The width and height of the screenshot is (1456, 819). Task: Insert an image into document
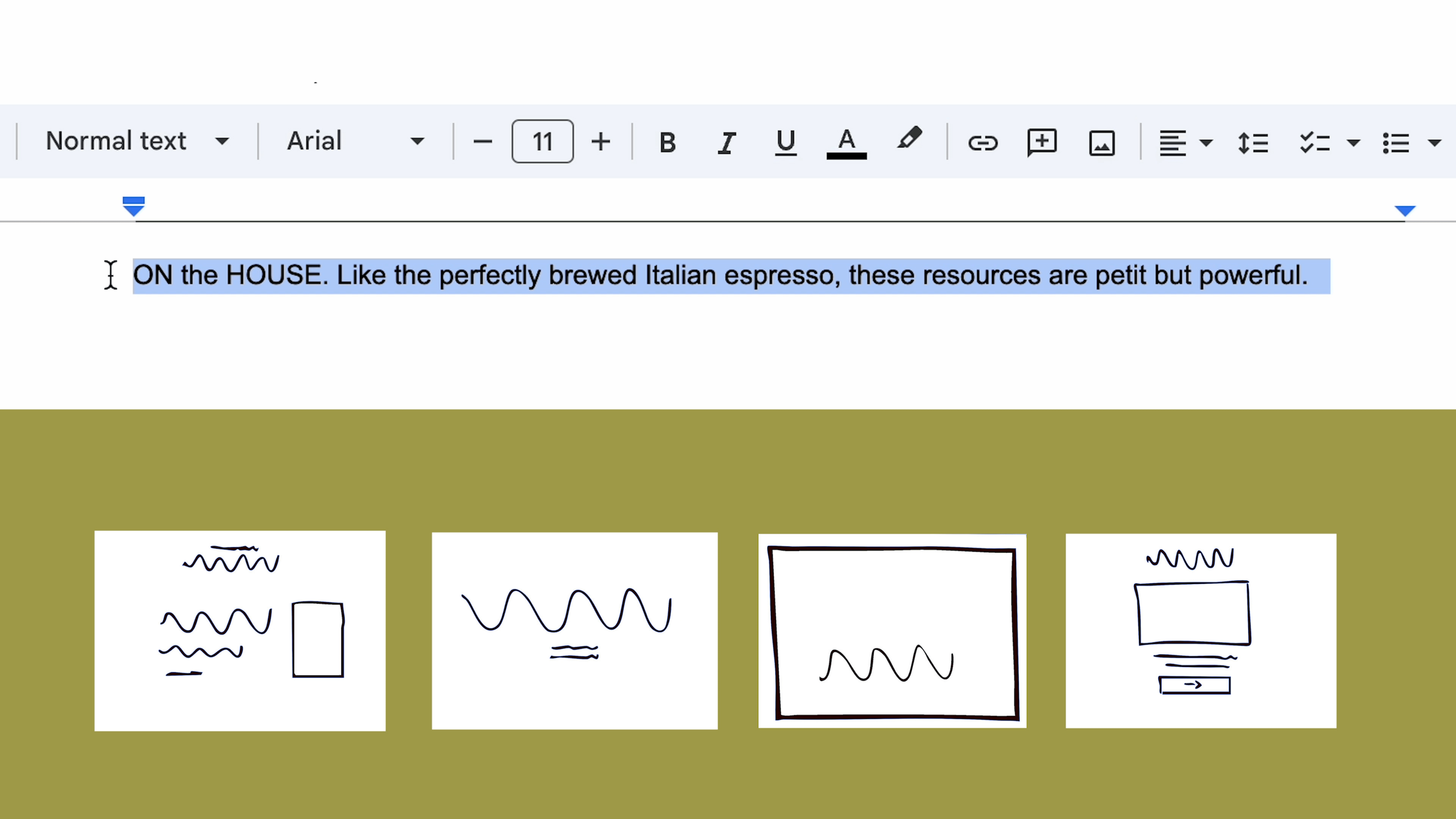pos(1101,142)
